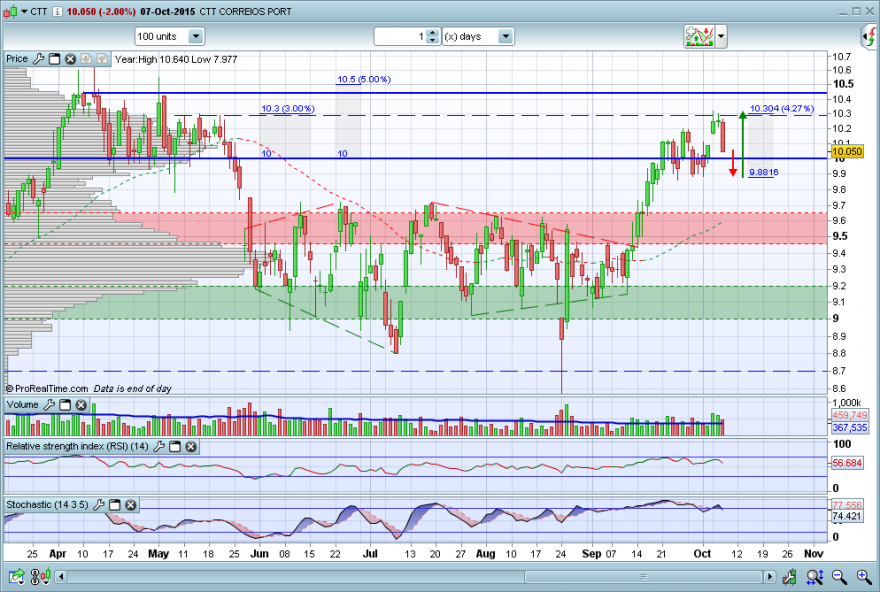Image resolution: width=880 pixels, height=592 pixels.
Task: Click the CTT info icon
Action: (x=57, y=11)
